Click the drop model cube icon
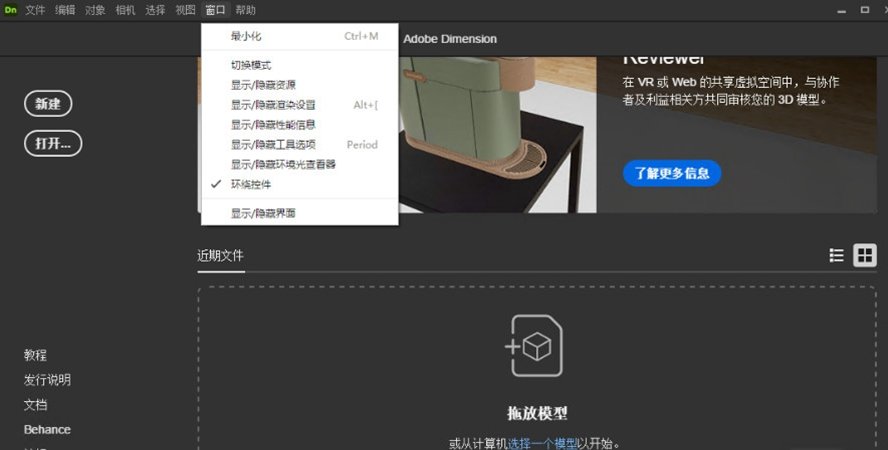The image size is (888, 450). coord(533,346)
